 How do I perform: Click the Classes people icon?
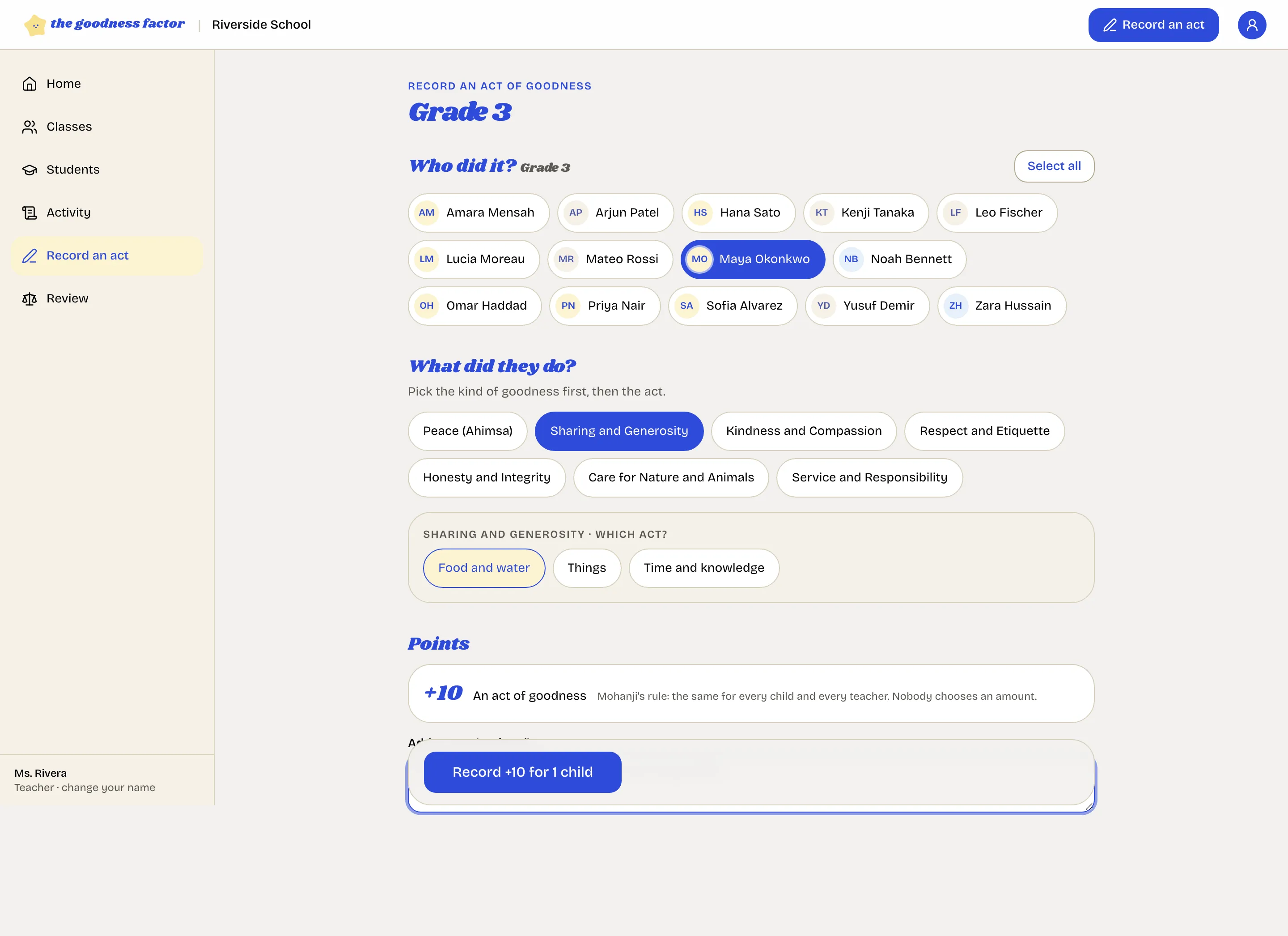(x=30, y=127)
